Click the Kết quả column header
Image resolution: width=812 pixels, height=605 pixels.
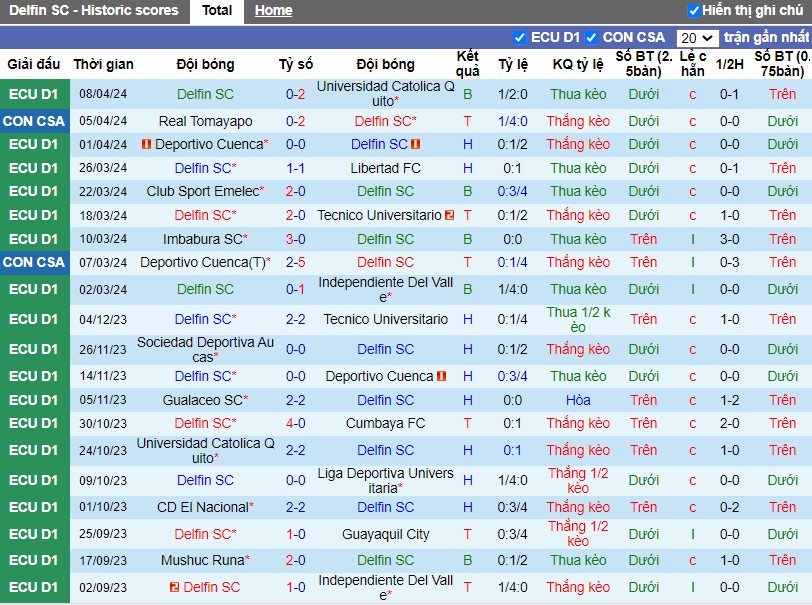[468, 64]
